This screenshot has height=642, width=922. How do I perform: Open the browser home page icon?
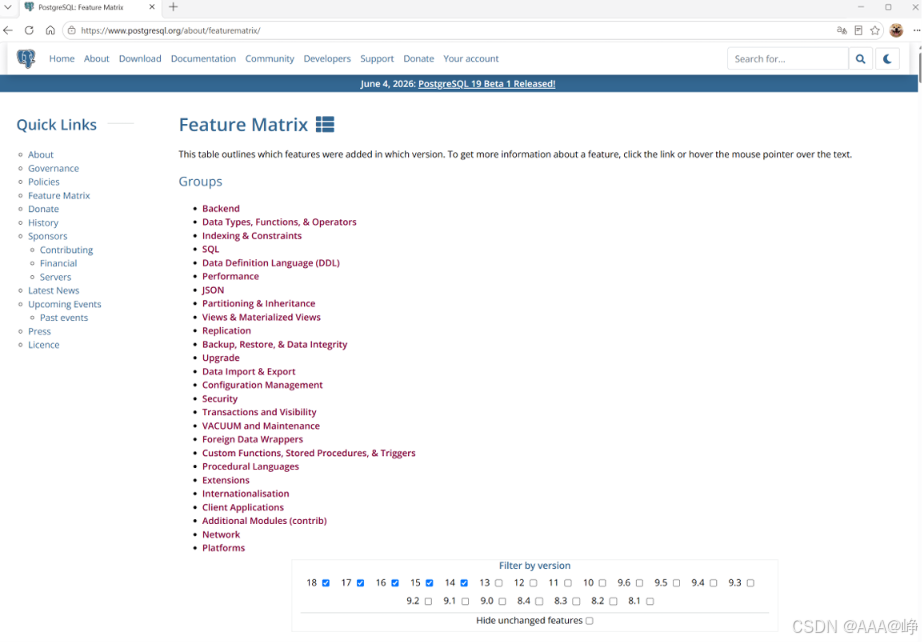[x=50, y=31]
